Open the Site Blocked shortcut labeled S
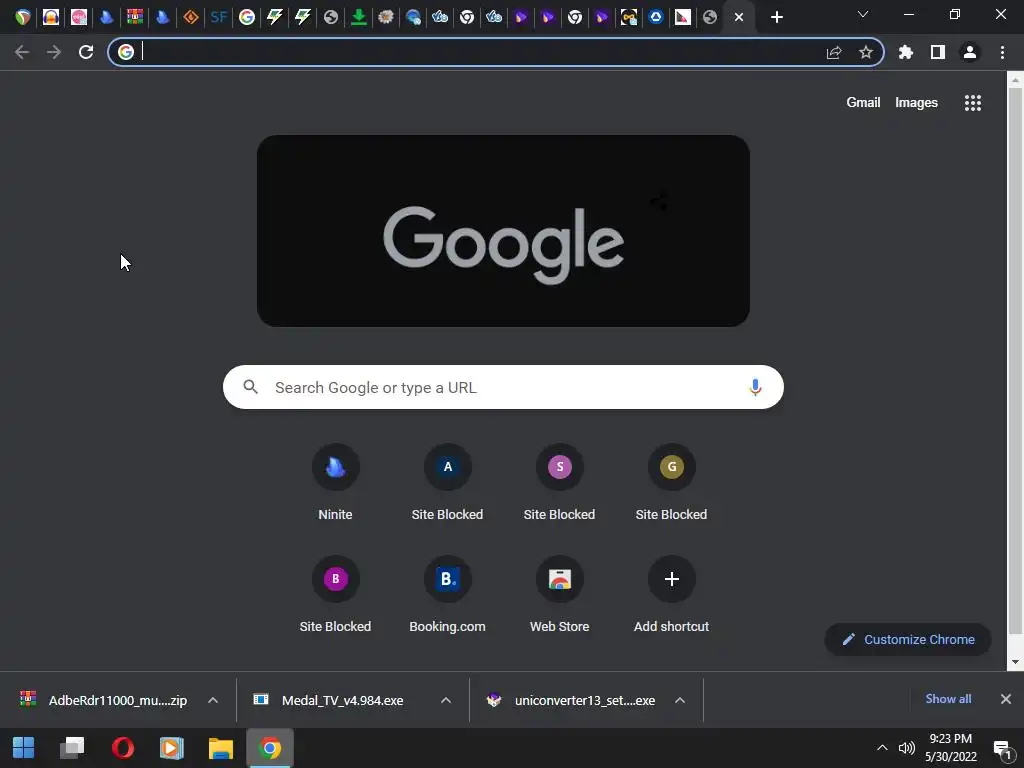1024x768 pixels. tap(560, 483)
